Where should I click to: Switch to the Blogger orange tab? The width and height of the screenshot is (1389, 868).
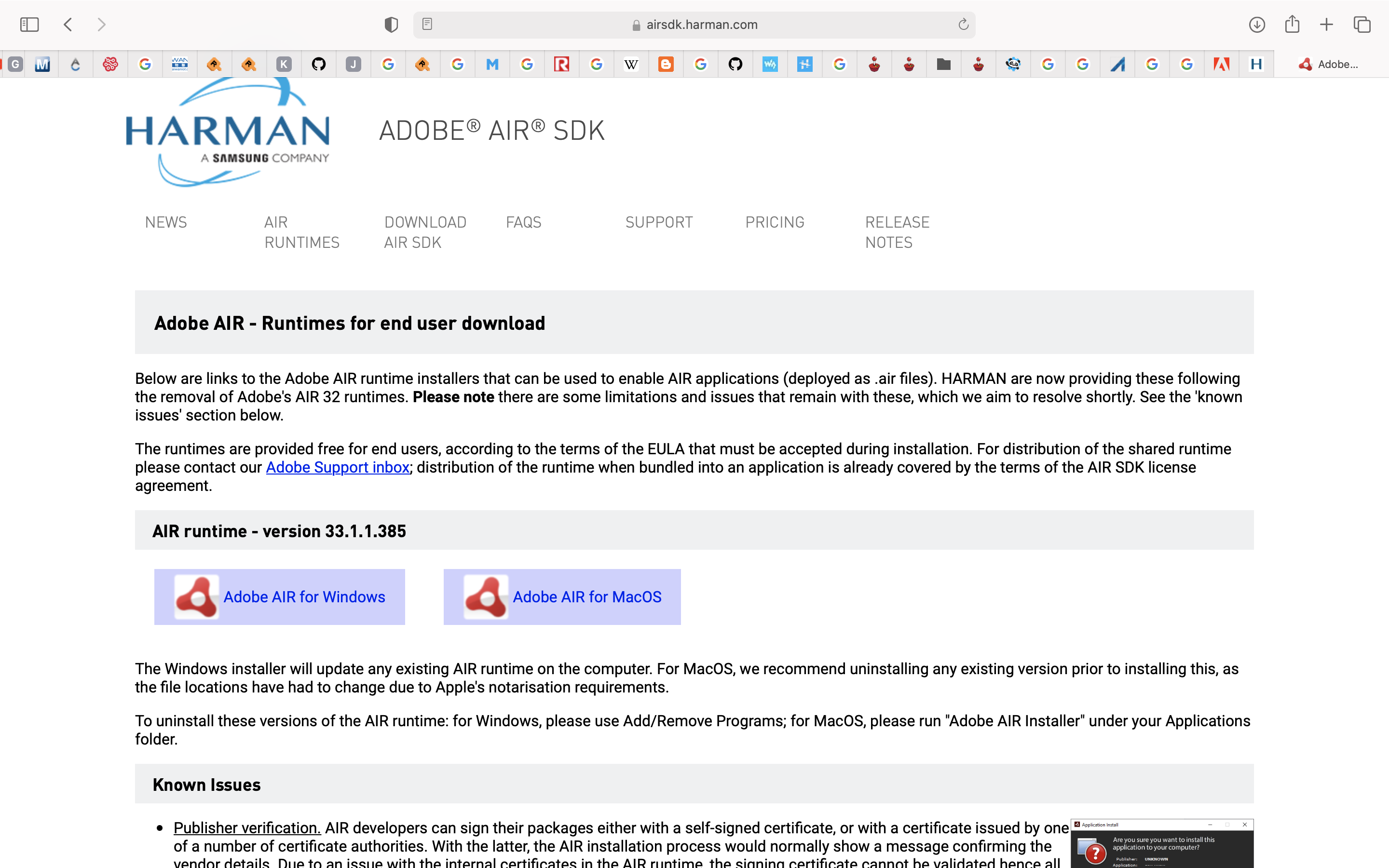point(666,64)
